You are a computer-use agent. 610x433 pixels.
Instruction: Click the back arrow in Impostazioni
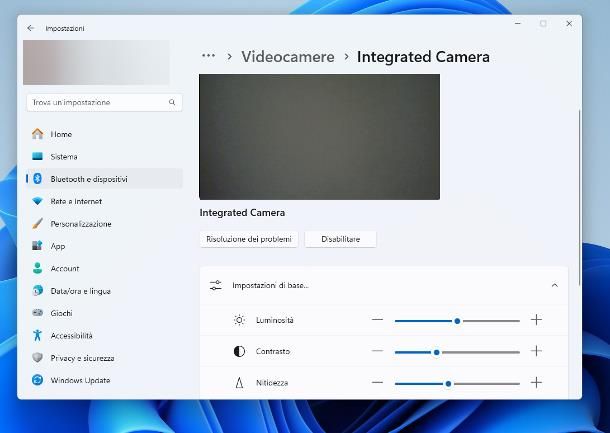coord(30,28)
